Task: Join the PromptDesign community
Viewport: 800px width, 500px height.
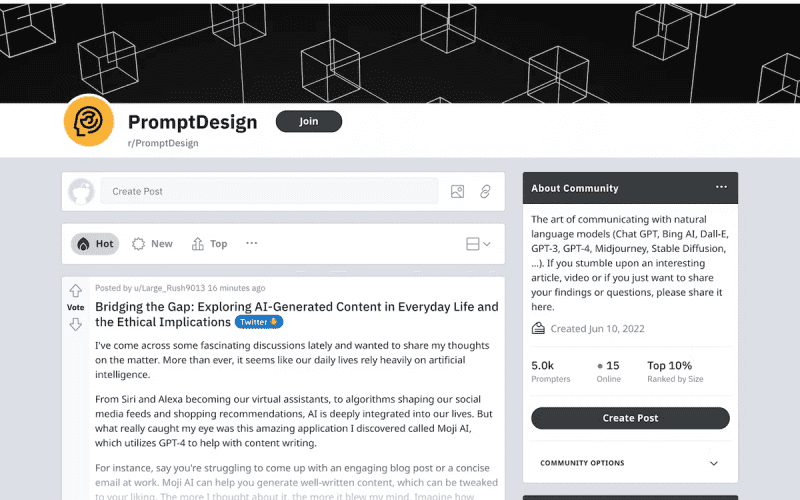Action: (x=309, y=121)
